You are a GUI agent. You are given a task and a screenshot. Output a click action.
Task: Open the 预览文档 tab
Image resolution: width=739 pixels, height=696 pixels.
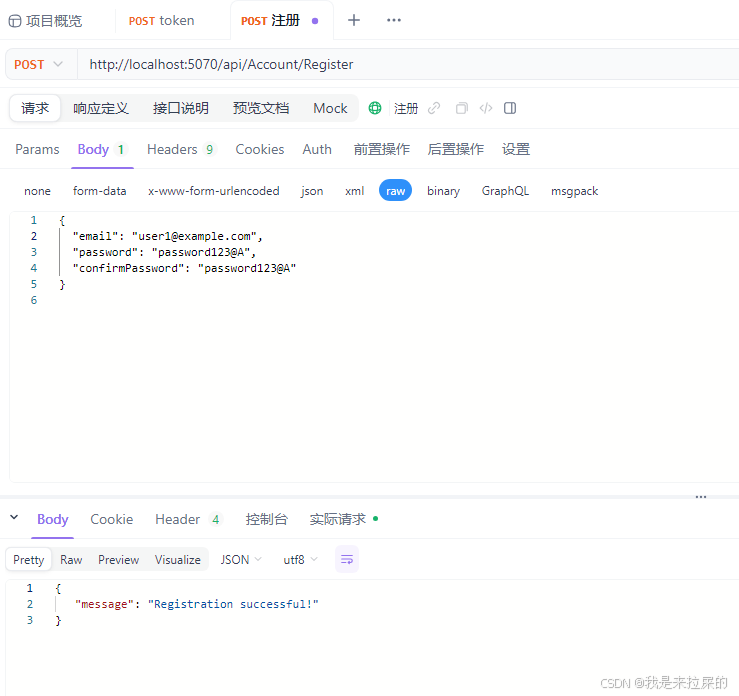coord(261,108)
